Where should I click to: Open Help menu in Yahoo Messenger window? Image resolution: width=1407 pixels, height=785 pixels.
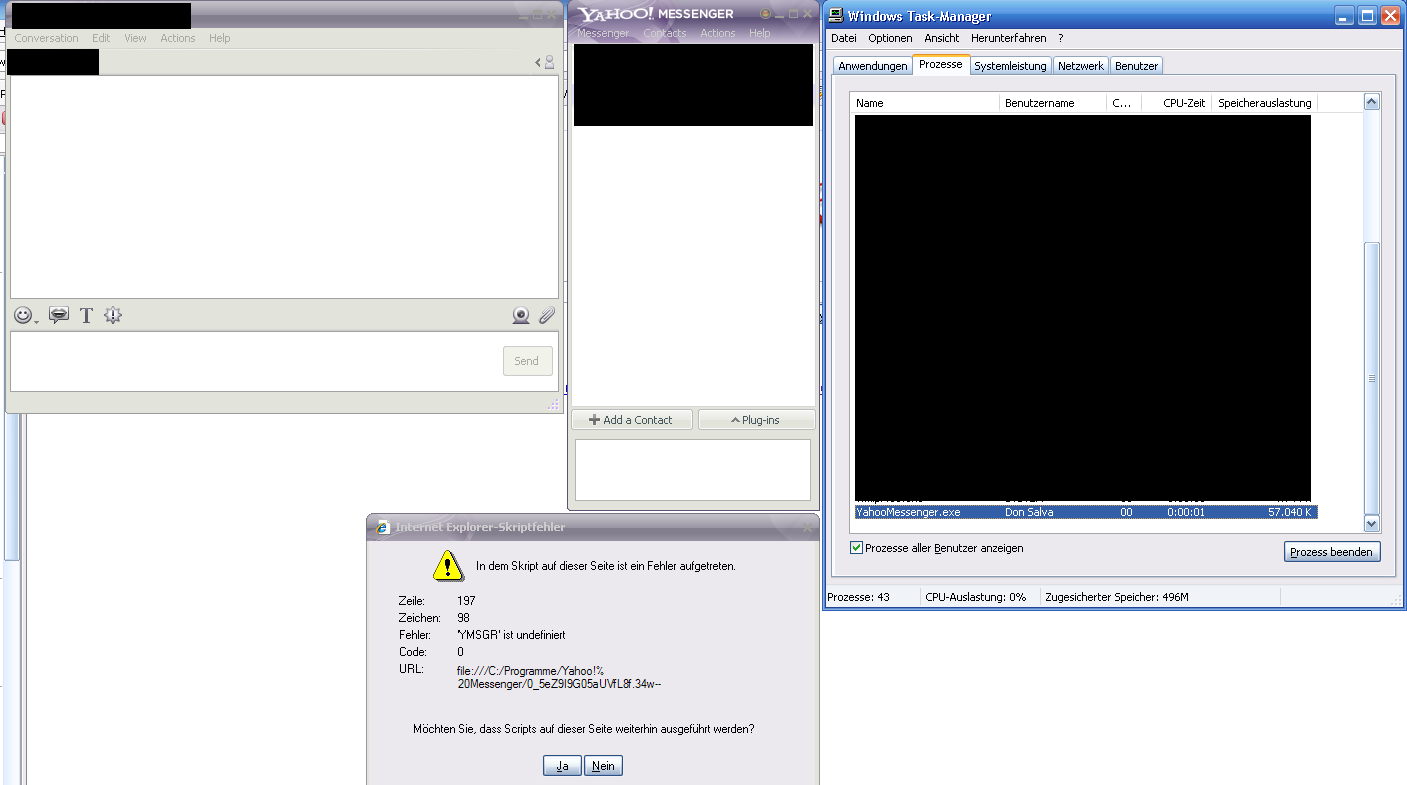pyautogui.click(x=760, y=33)
